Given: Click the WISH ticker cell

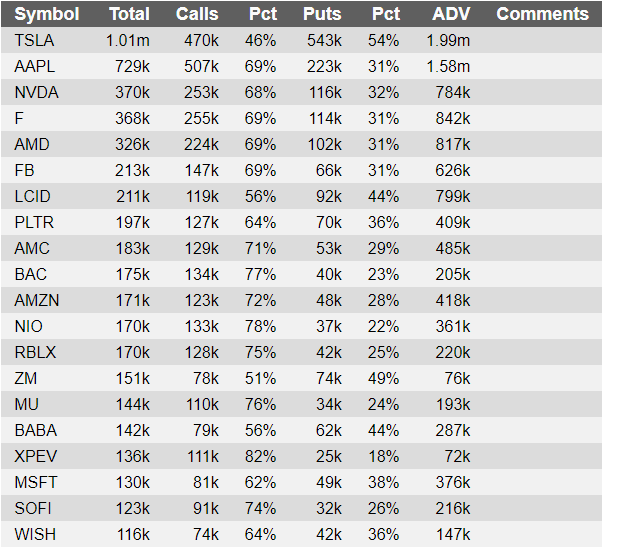Looking at the screenshot, I should point(35,535).
